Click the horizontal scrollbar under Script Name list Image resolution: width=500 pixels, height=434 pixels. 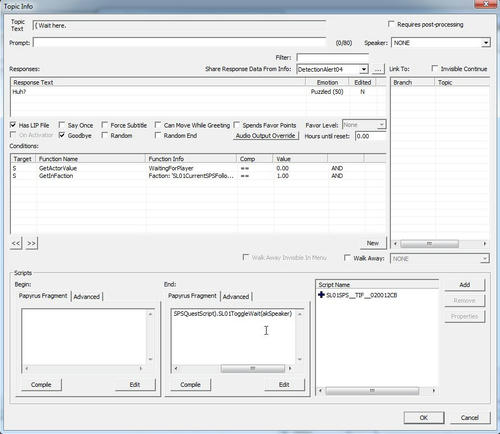(x=377, y=390)
